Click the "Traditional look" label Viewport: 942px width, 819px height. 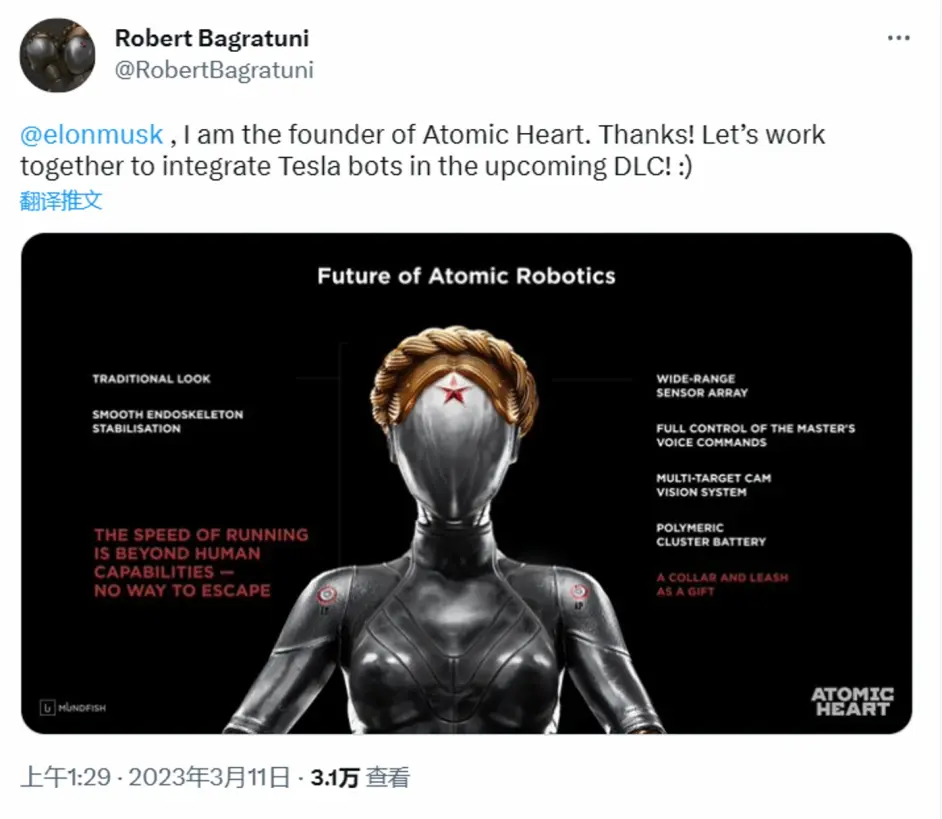pos(151,379)
